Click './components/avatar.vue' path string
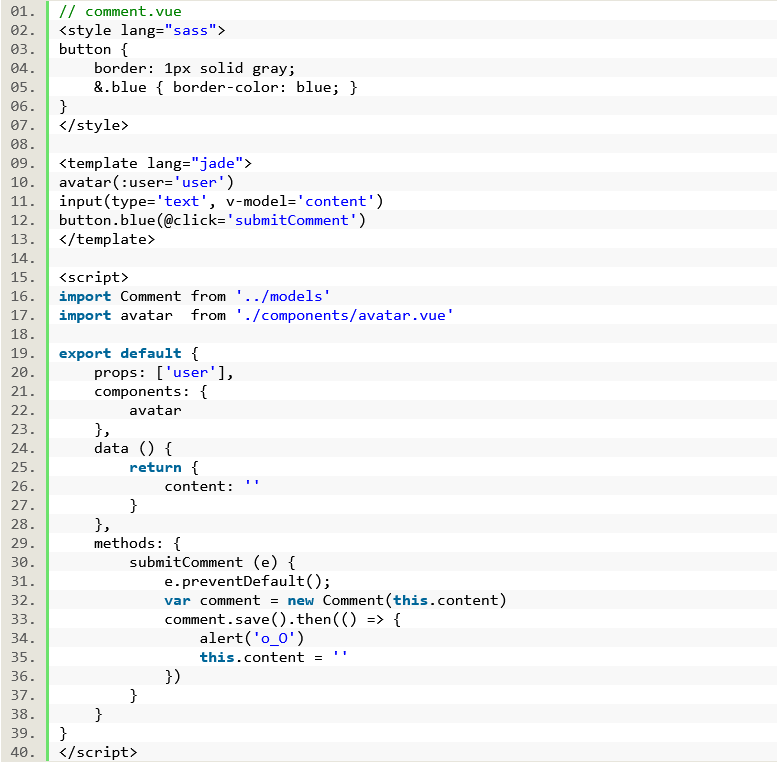777x762 pixels. point(344,316)
